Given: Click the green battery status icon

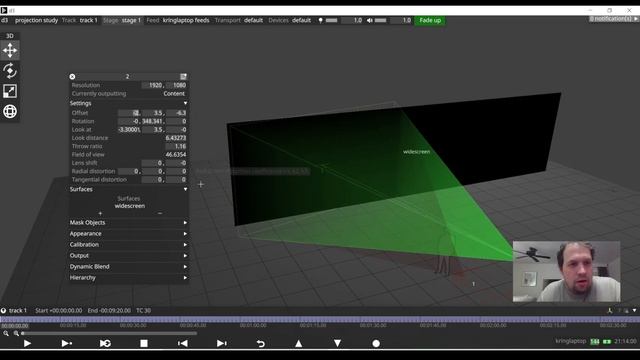Looking at the screenshot, I should (607, 341).
